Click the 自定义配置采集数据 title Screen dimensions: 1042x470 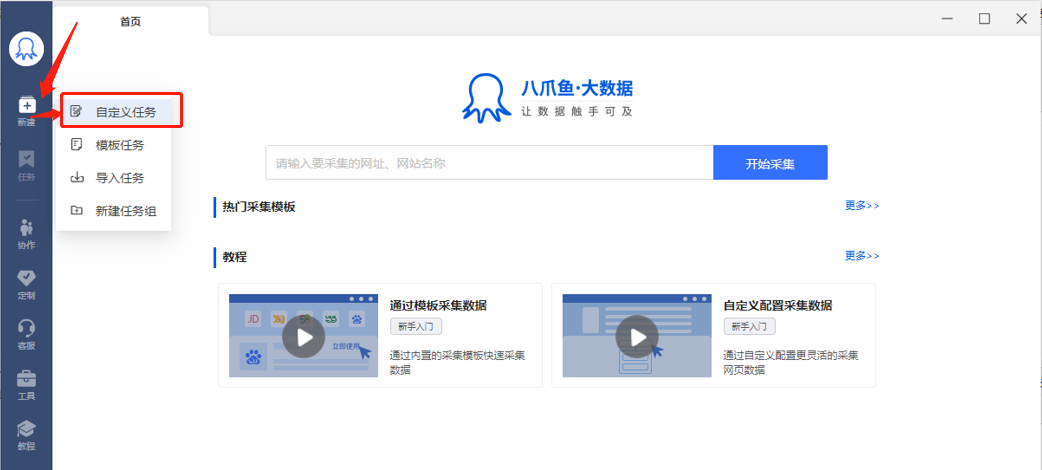[778, 306]
